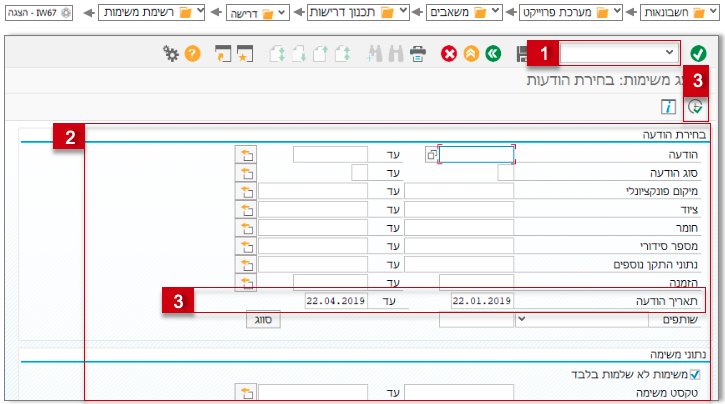Click the מספר סידורי to-value input field

[313, 246]
